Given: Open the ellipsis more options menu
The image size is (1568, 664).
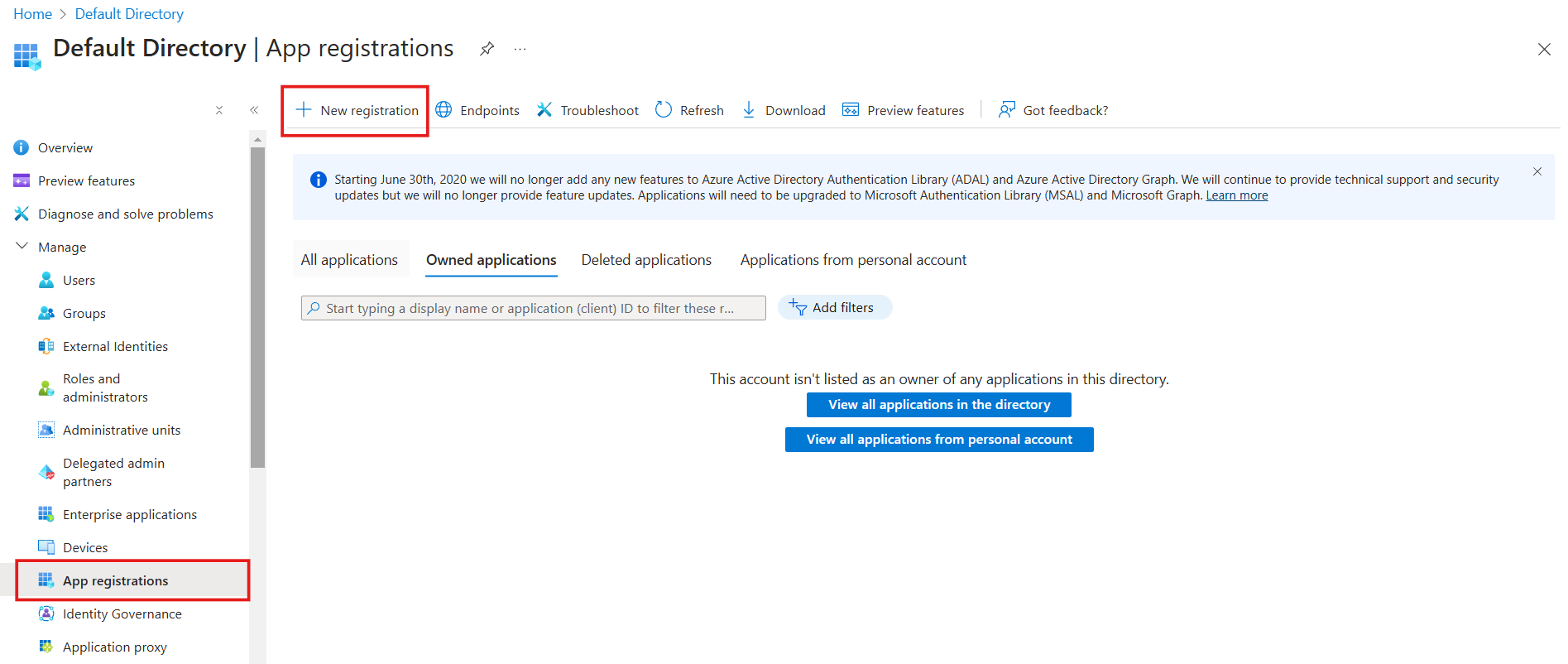Looking at the screenshot, I should click(x=520, y=49).
